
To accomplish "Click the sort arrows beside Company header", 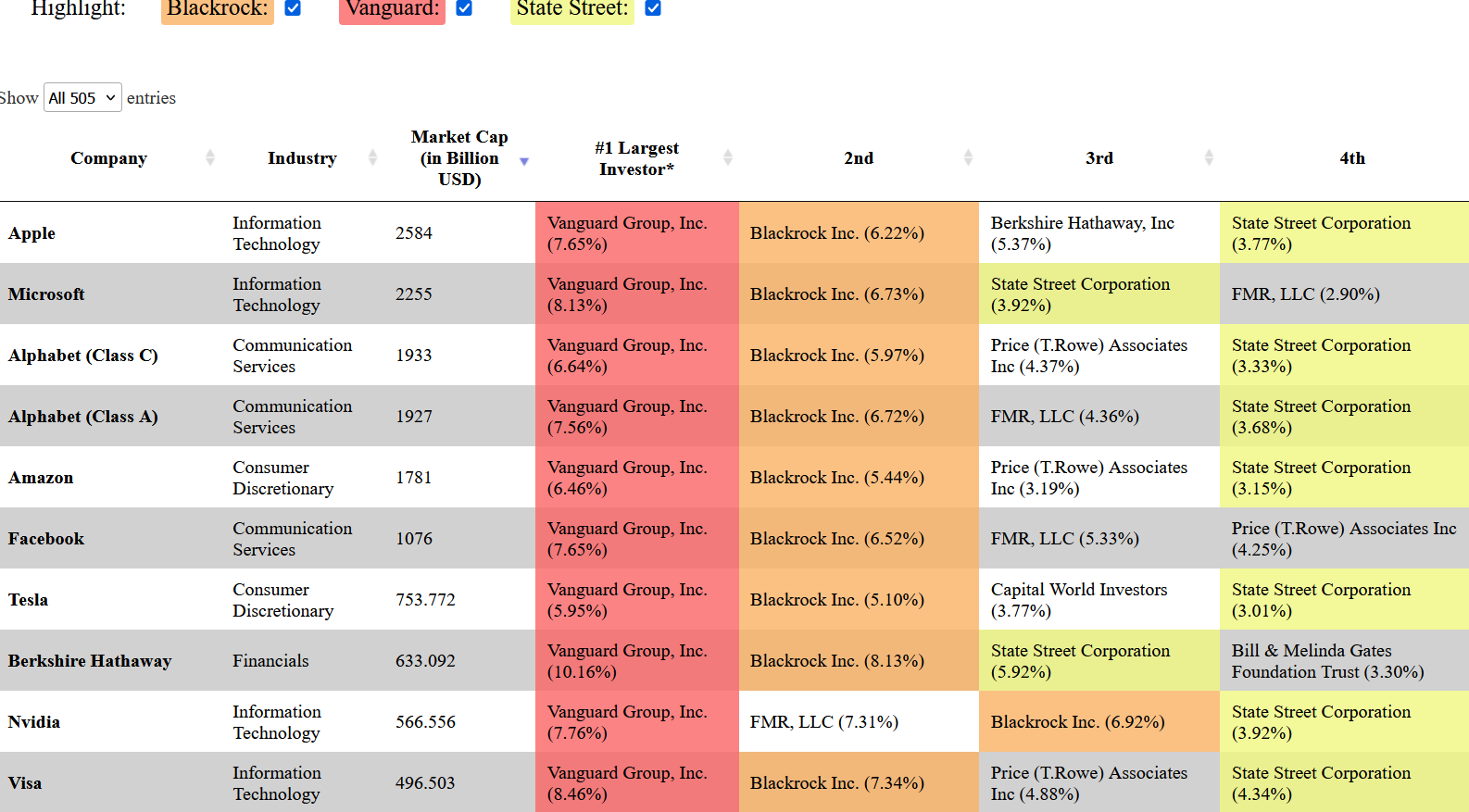I will pos(210,158).
